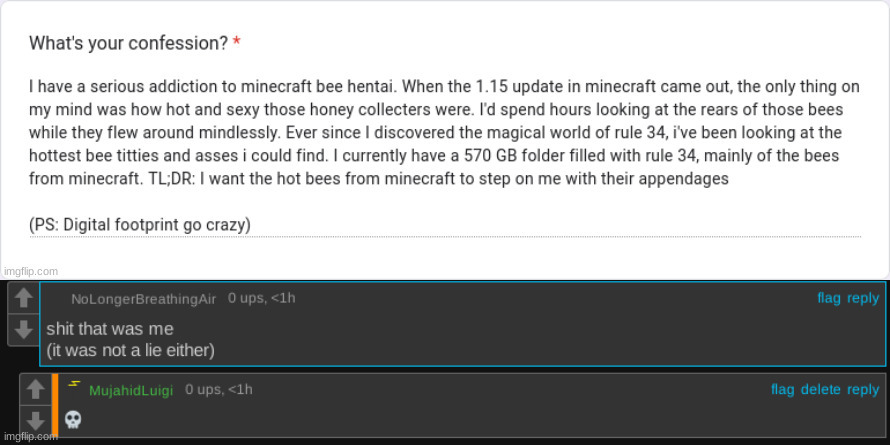This screenshot has width=890, height=445.
Task: Click the small badge icon beside MujahidLuigi
Action: point(73,384)
